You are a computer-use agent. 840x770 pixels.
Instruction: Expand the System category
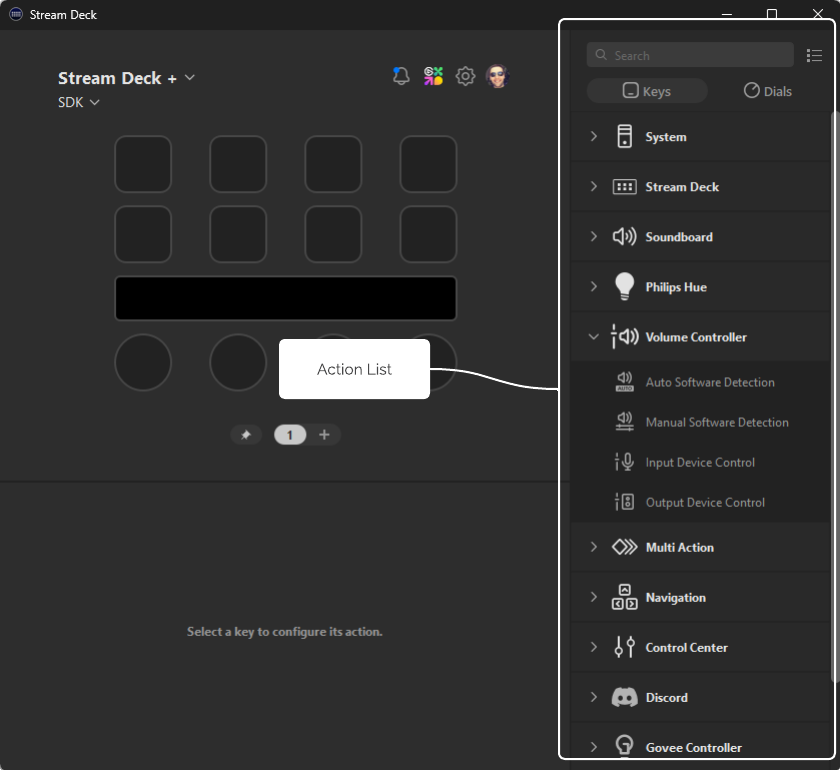pyautogui.click(x=594, y=137)
